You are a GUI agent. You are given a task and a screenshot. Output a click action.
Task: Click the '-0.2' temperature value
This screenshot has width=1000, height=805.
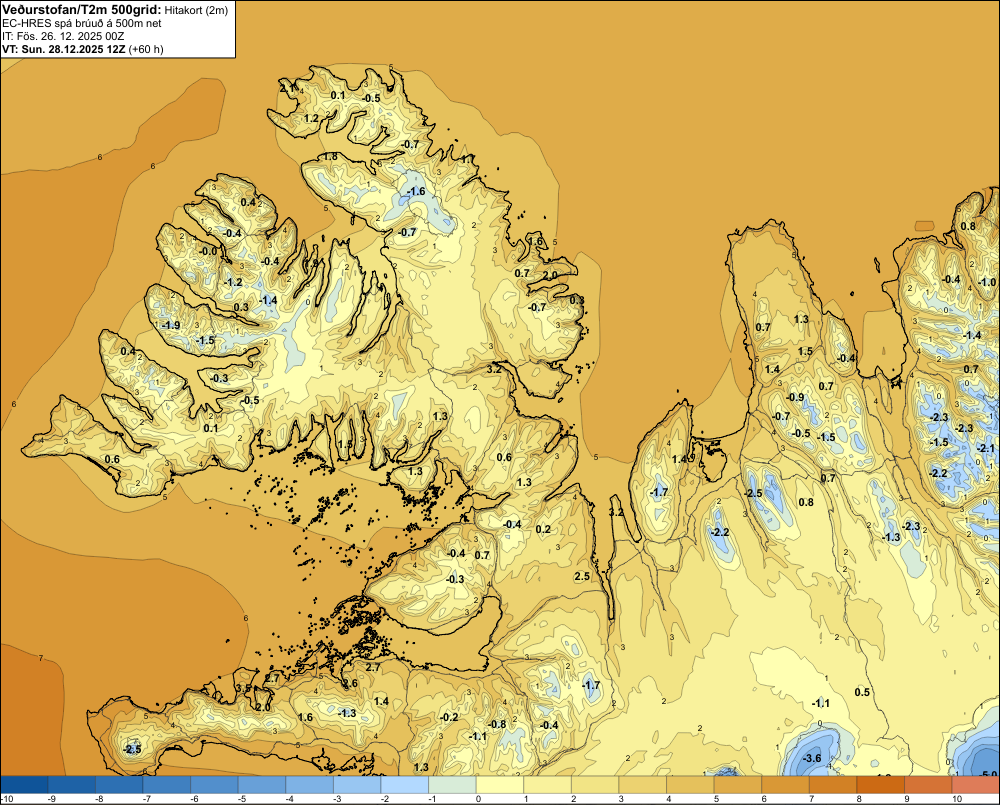tap(449, 717)
